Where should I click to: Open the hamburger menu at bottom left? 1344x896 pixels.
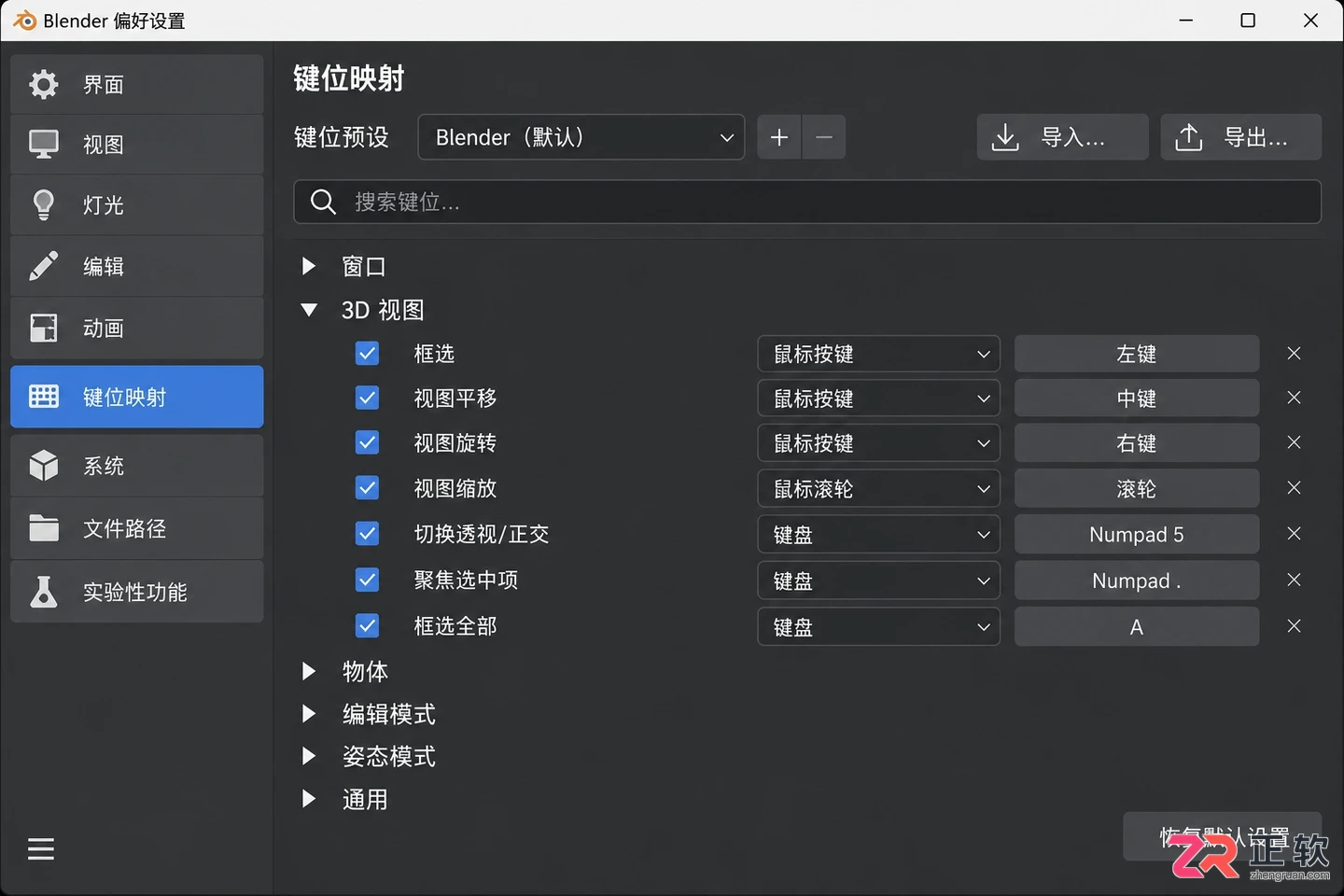tap(41, 849)
